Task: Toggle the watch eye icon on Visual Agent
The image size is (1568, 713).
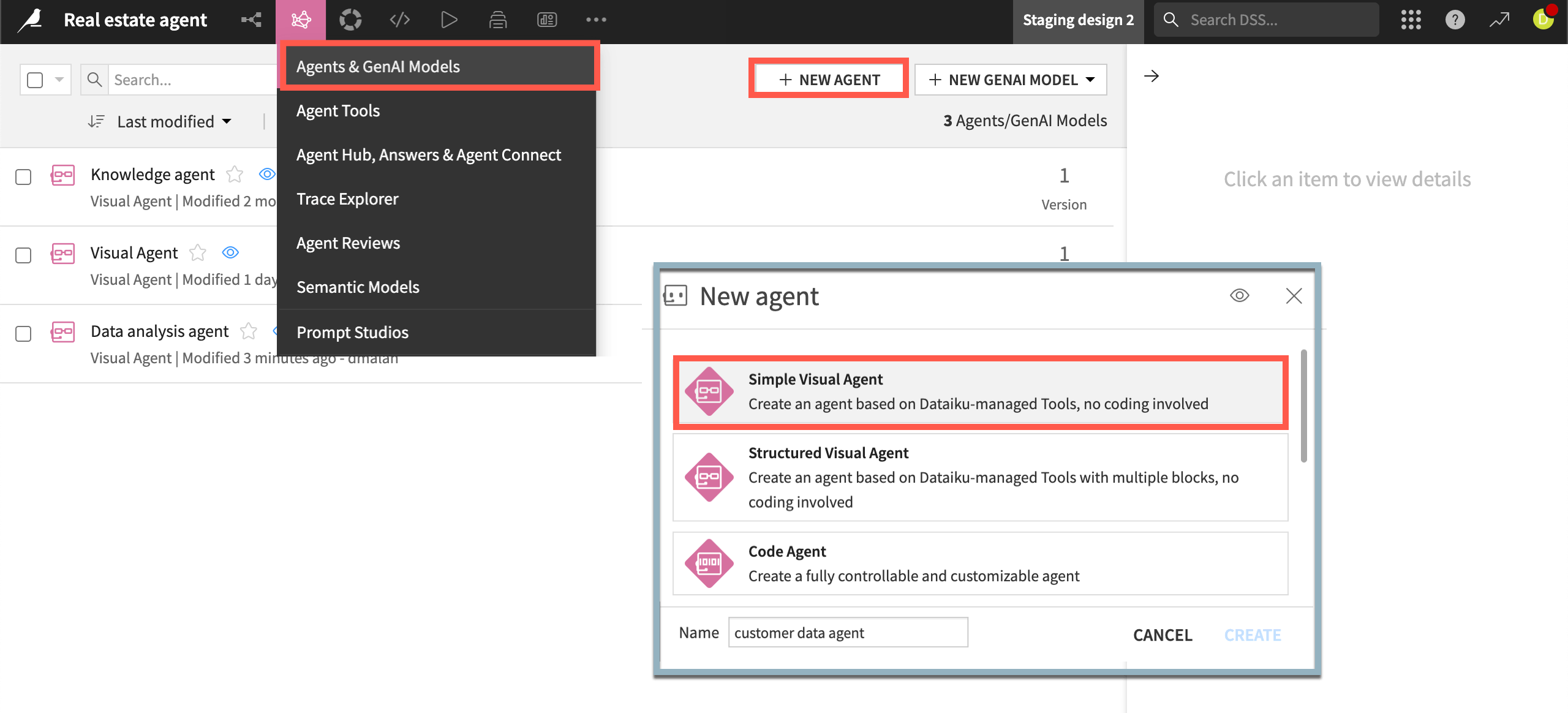Action: coord(230,252)
